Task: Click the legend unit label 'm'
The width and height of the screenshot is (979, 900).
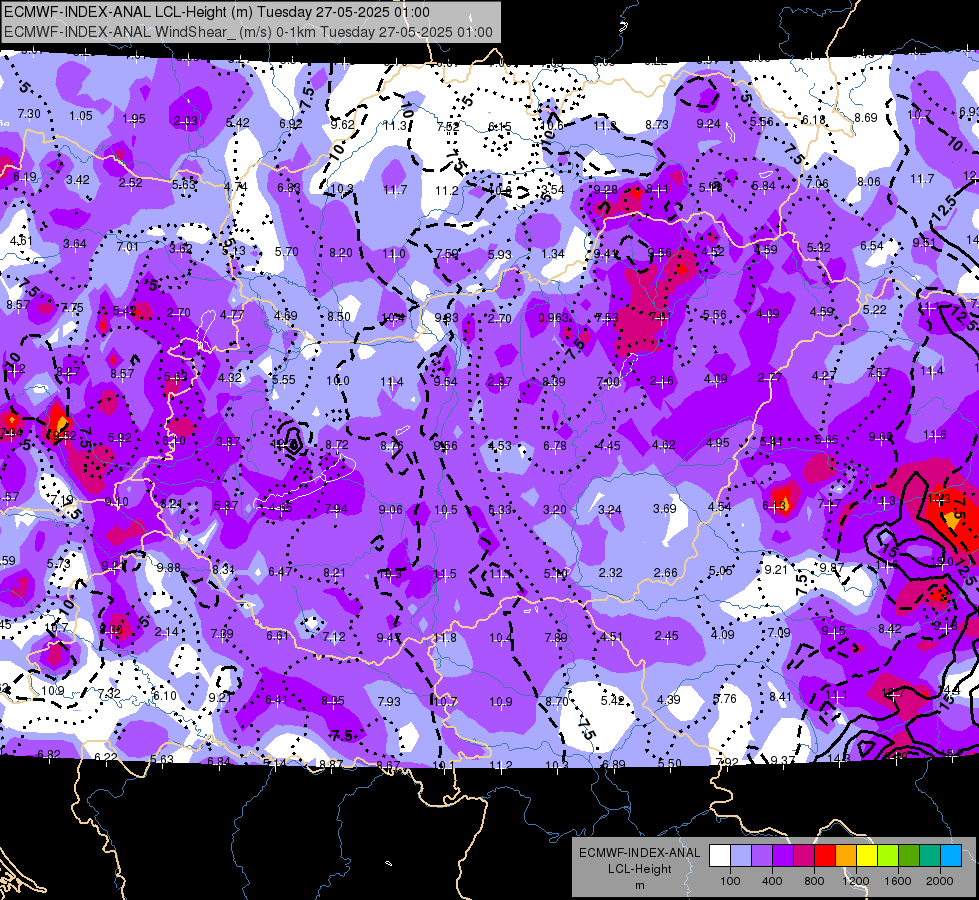Action: pyautogui.click(x=639, y=886)
